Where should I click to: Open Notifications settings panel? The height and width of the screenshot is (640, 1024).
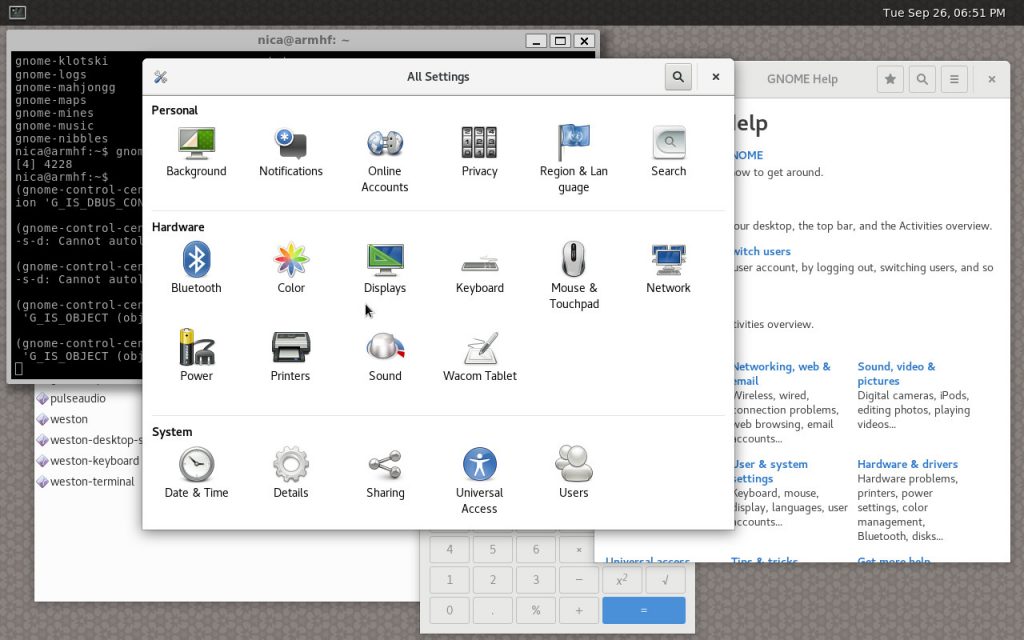291,152
